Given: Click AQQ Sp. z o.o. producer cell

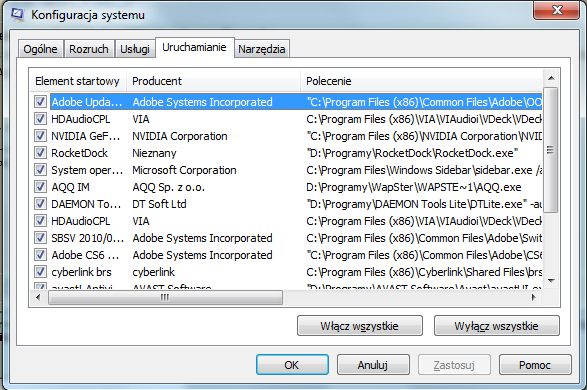Looking at the screenshot, I should coord(168,187).
